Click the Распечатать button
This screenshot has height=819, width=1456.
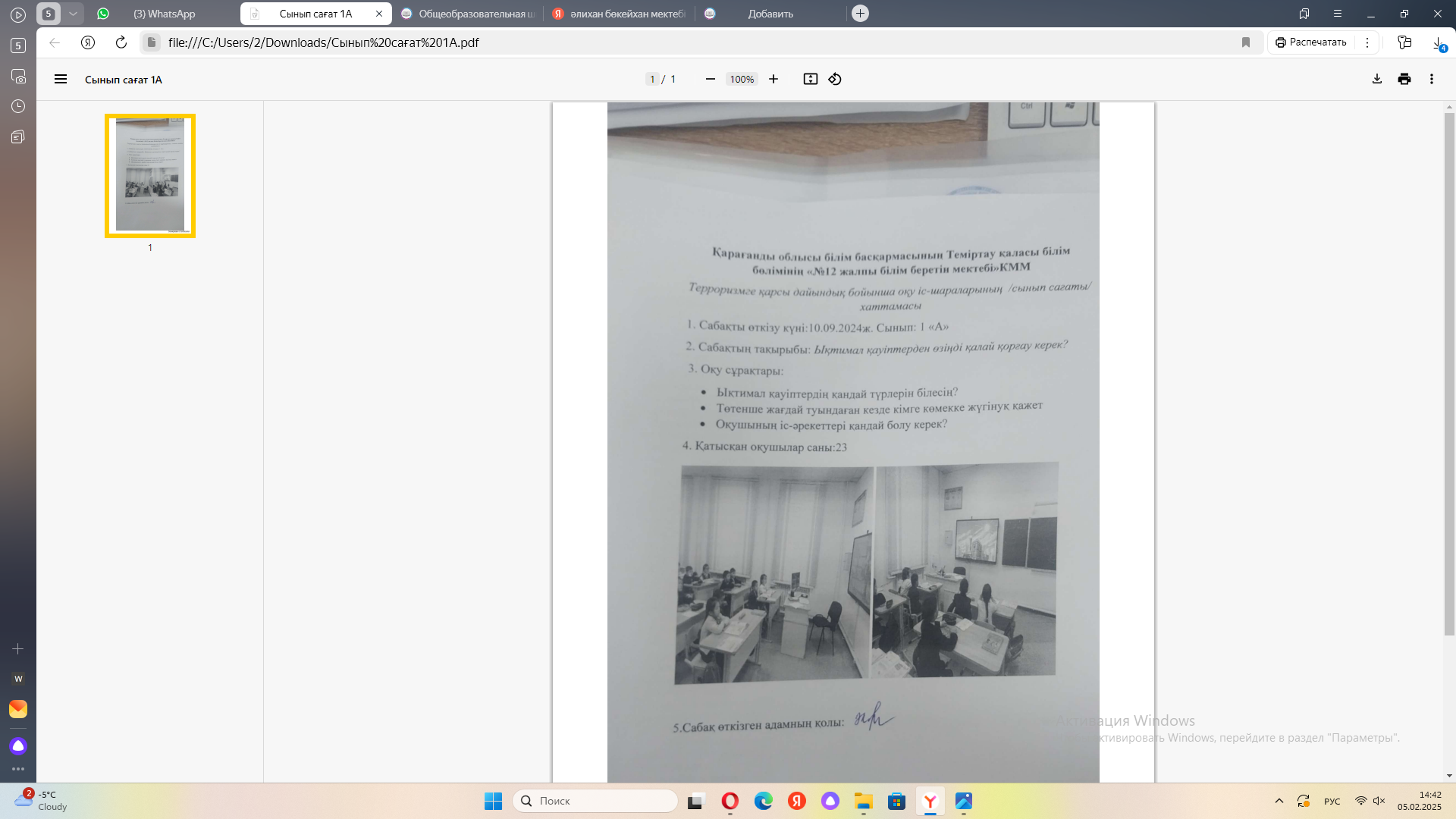[x=1311, y=42]
